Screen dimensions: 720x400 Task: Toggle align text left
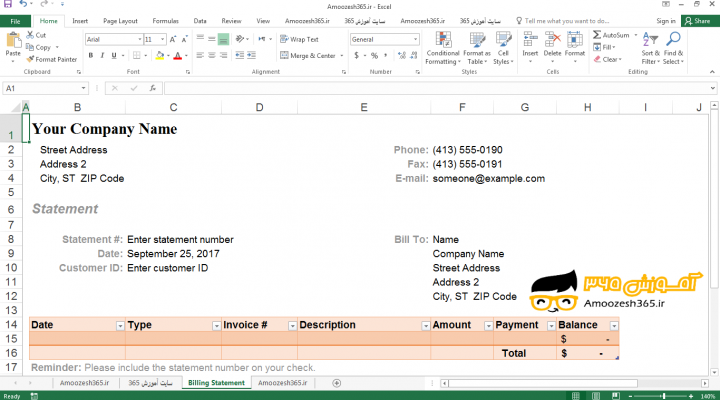coord(200,55)
